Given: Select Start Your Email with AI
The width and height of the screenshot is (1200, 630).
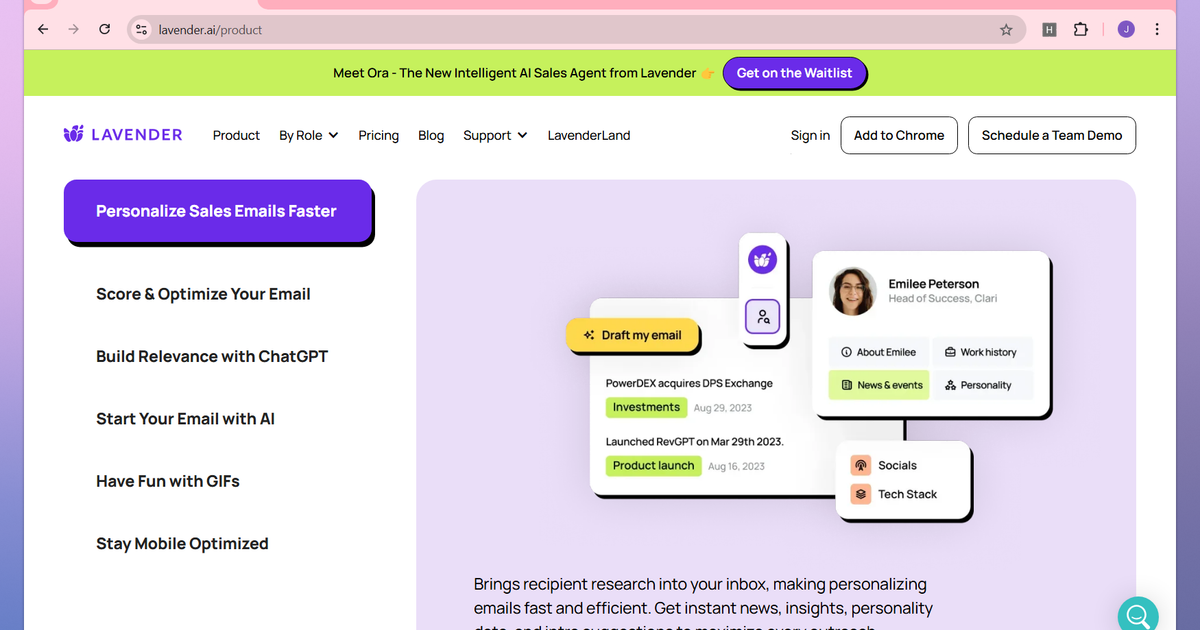Looking at the screenshot, I should [185, 419].
